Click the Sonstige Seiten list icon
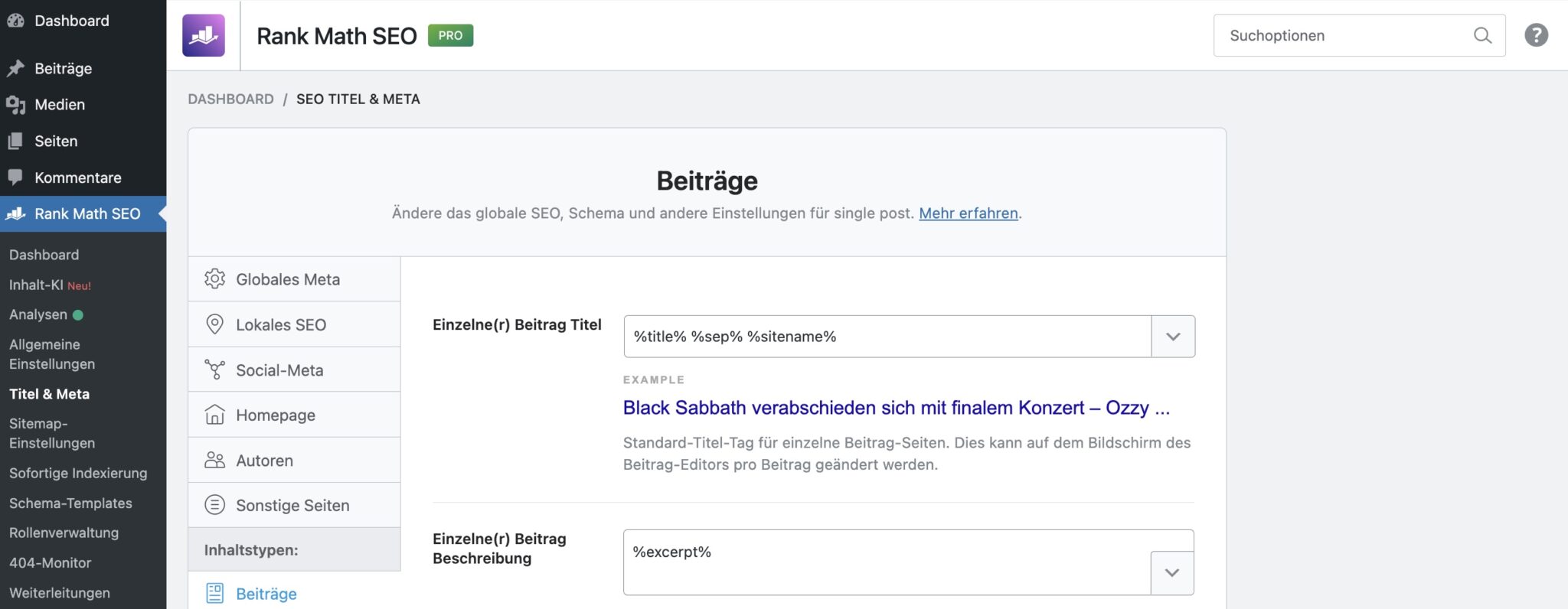Viewport: 1568px width, 609px height. coord(215,505)
